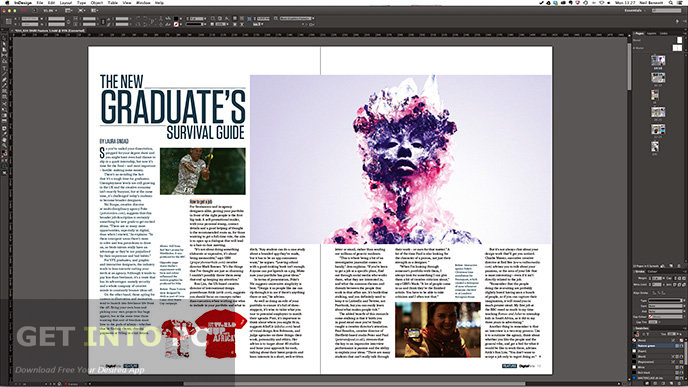Open Notification Center icon in menu bar
This screenshot has height=387, width=688.
pyautogui.click(x=681, y=3)
